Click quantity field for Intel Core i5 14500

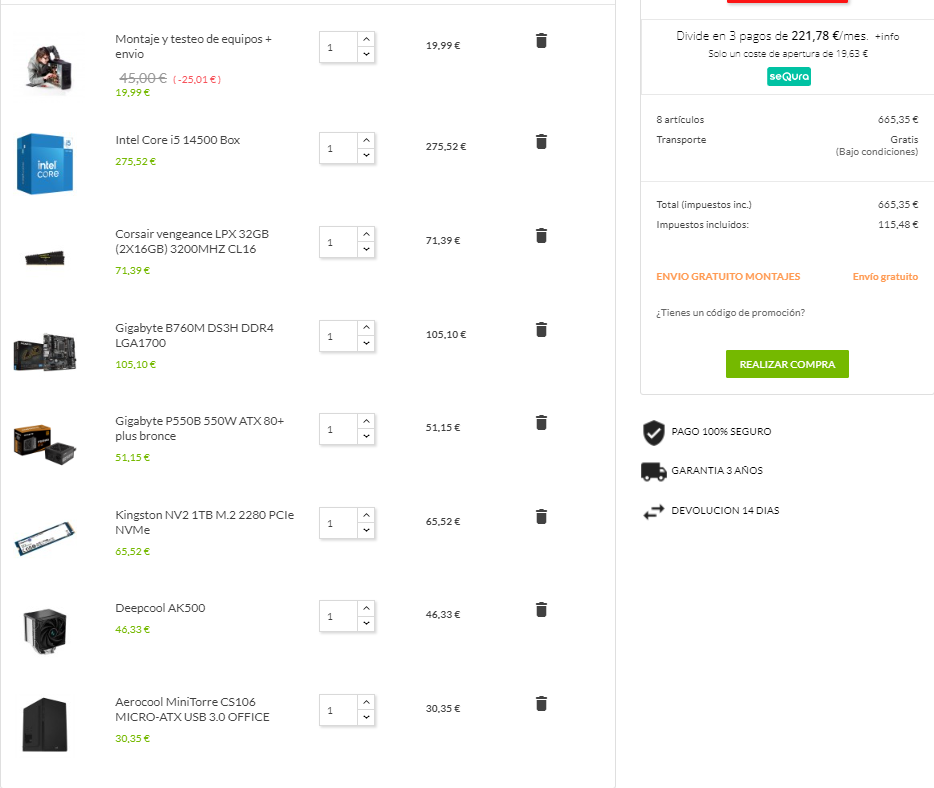click(338, 148)
